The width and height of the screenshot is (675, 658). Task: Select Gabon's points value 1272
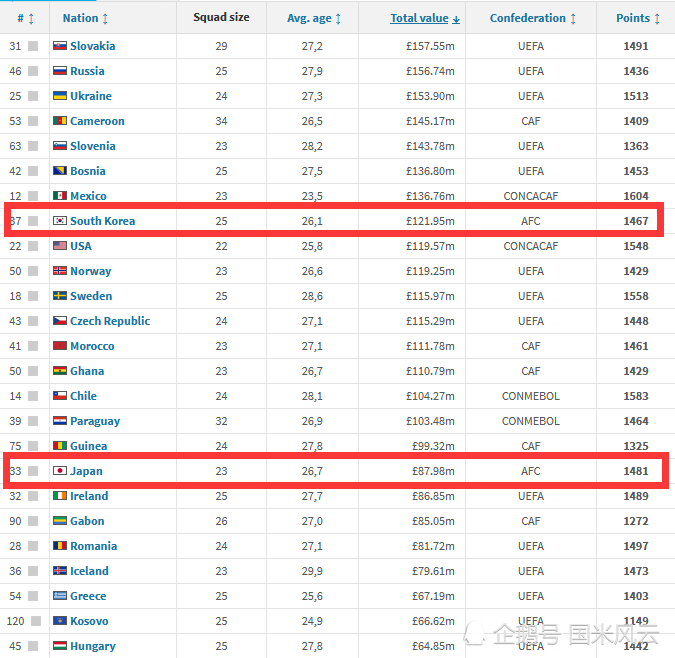pos(636,521)
